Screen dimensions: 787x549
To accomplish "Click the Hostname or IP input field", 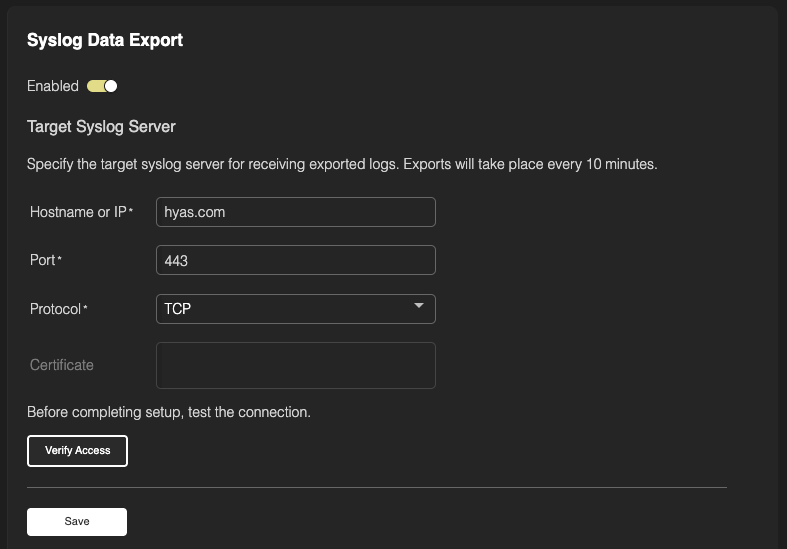I will pos(295,212).
